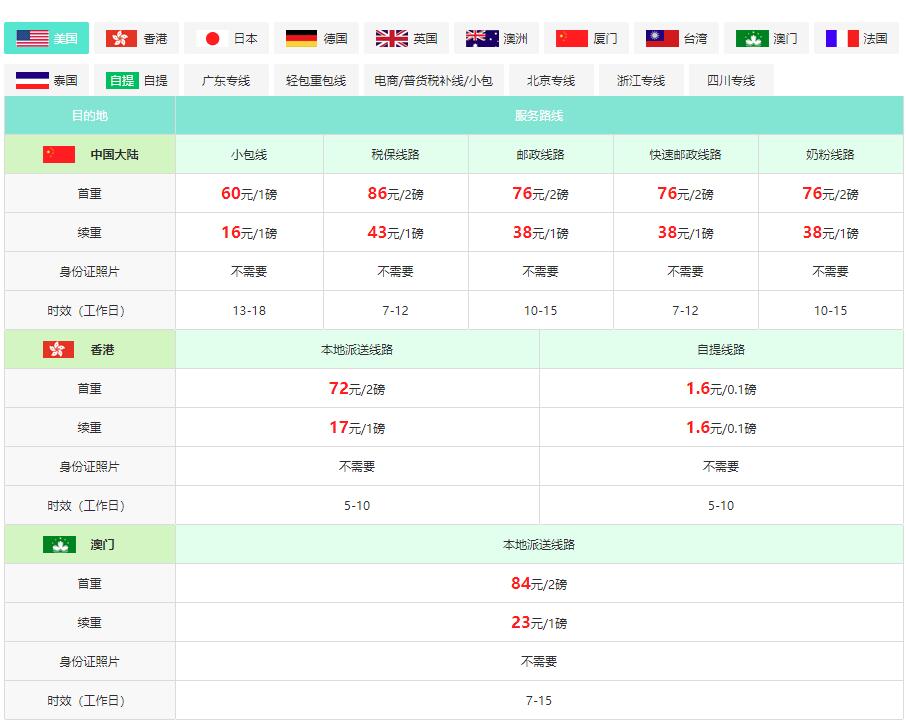Click the Thailand flag icon

pyautogui.click(x=32, y=80)
